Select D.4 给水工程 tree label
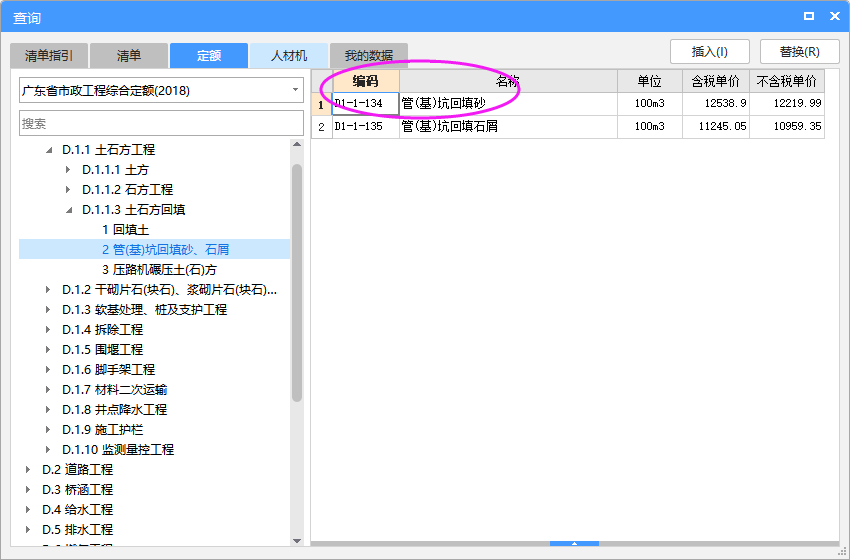Screen dimensions: 850x560 point(78,510)
